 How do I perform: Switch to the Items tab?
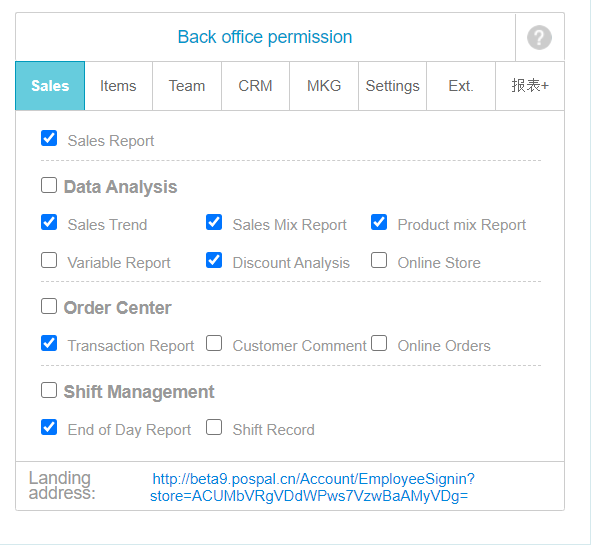[x=118, y=86]
